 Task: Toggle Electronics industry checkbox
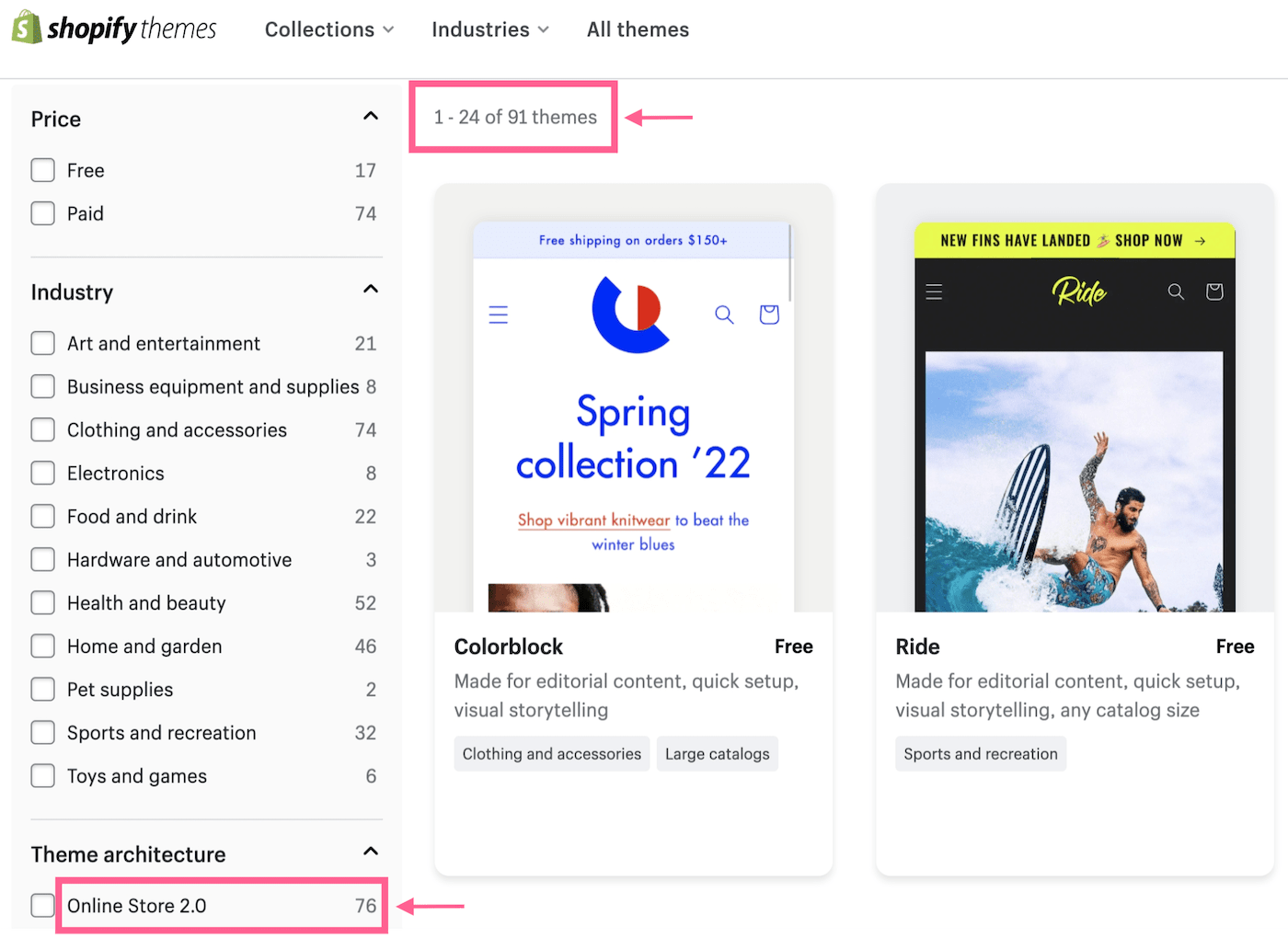42,473
